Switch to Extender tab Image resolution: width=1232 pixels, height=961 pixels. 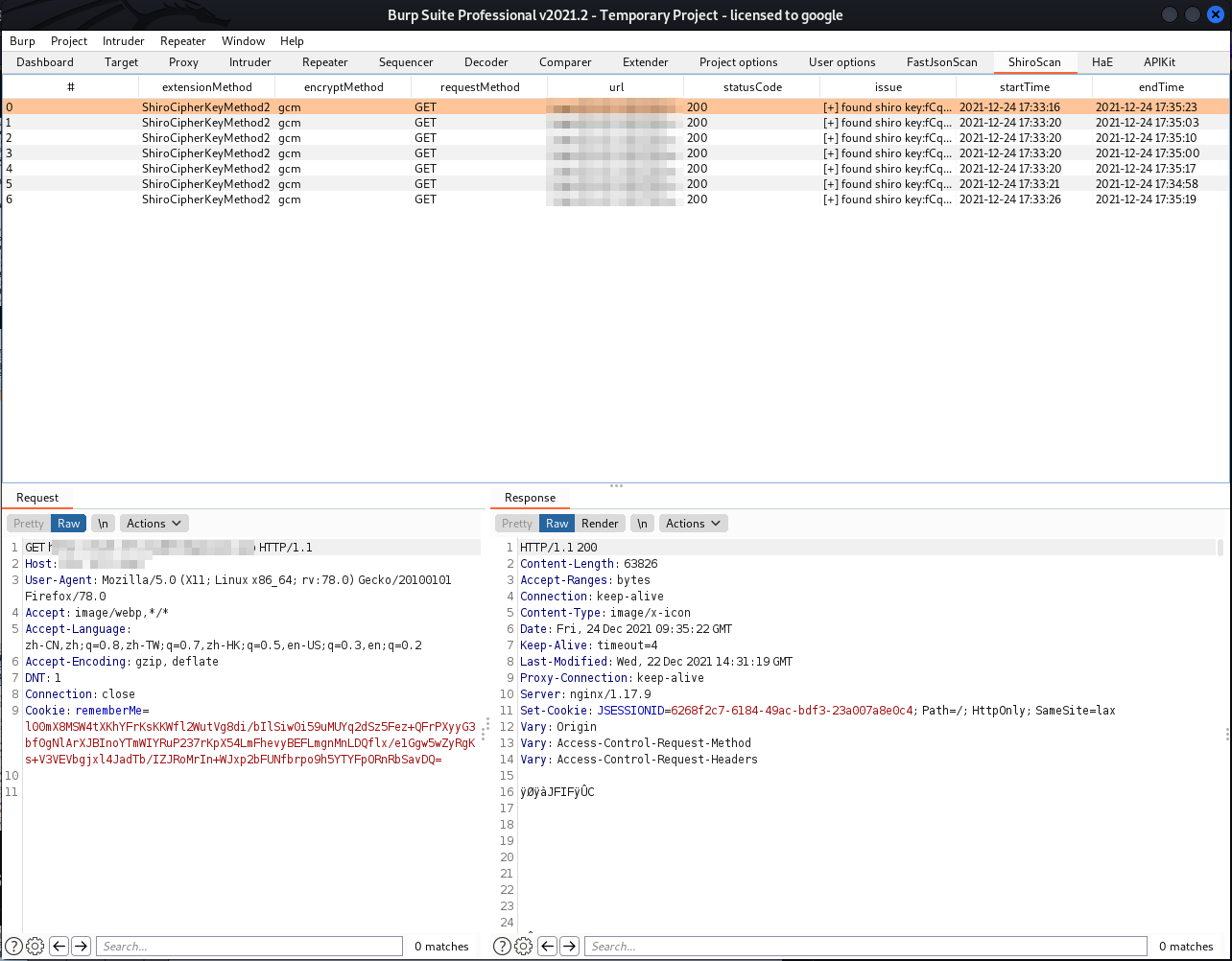[x=646, y=62]
